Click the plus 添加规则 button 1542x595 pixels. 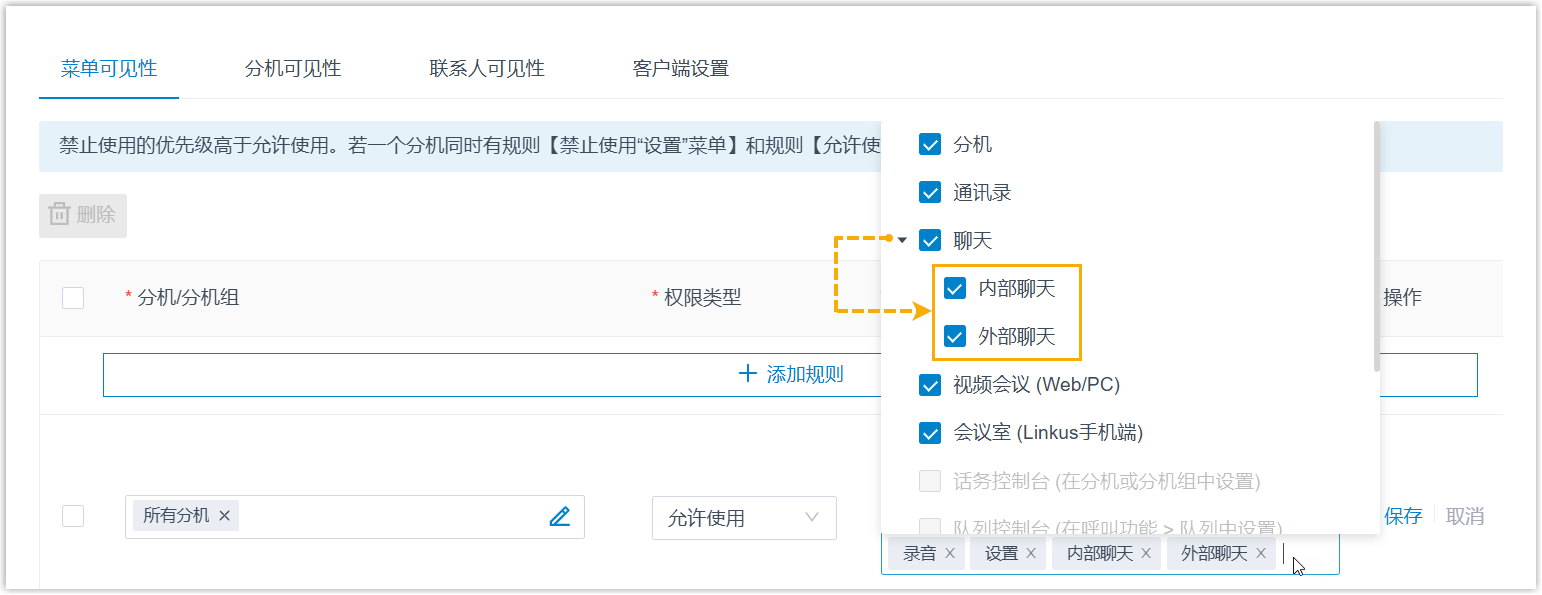[x=790, y=375]
